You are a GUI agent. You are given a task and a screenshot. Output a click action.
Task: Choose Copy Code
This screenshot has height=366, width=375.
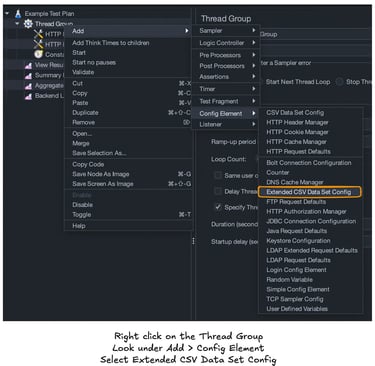click(x=128, y=164)
